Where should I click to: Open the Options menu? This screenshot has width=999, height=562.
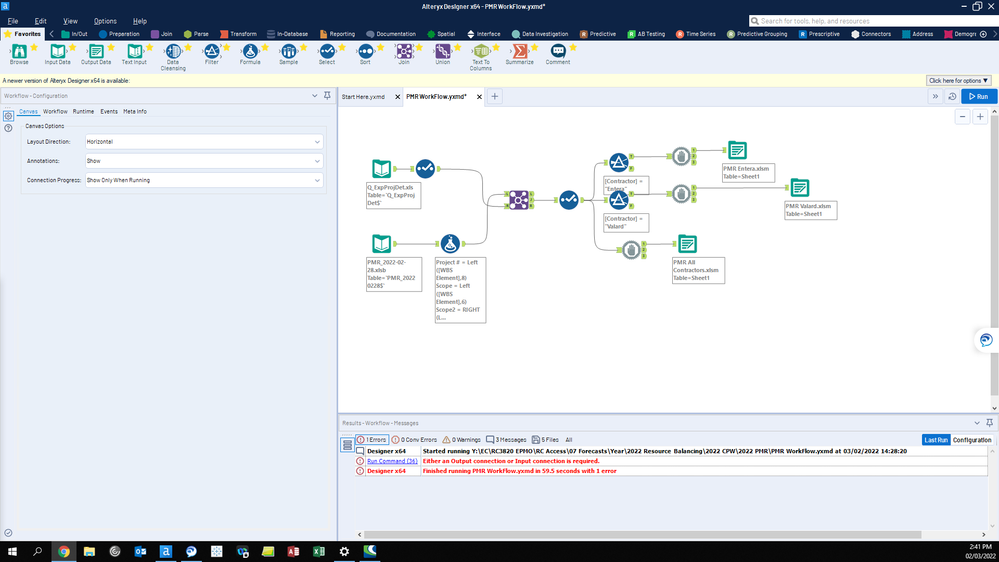105,20
